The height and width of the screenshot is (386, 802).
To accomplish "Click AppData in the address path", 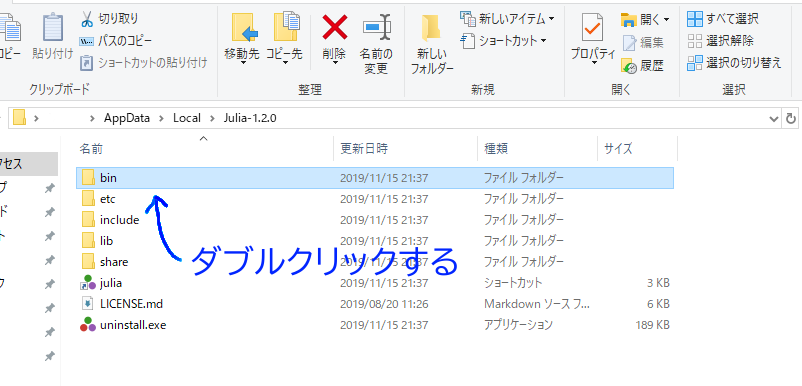I will tap(127, 118).
